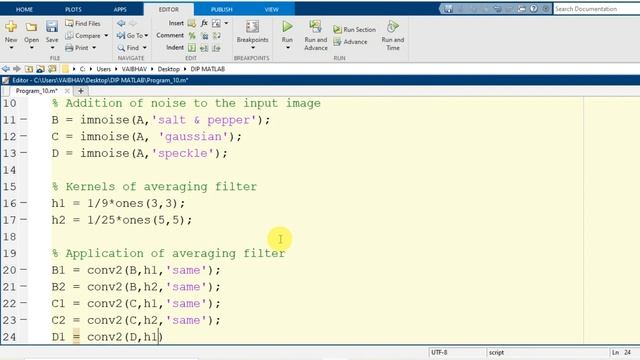Click the VAIBHAV folder in address path
Screen dimensions: 640x360
pyautogui.click(x=134, y=69)
